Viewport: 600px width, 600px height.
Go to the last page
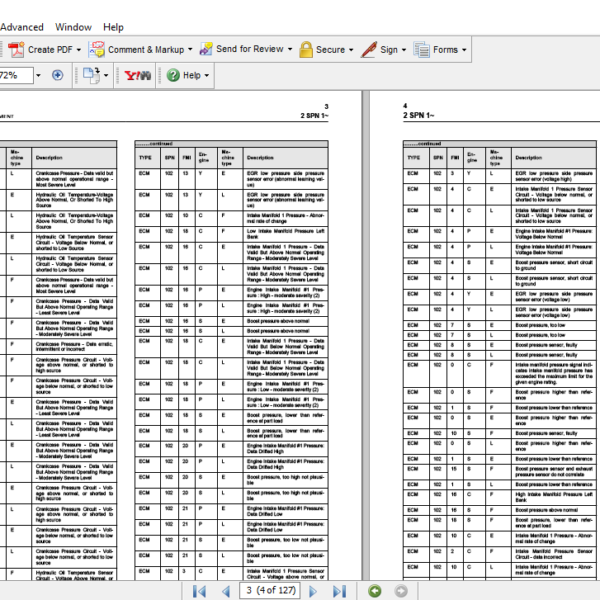point(339,591)
